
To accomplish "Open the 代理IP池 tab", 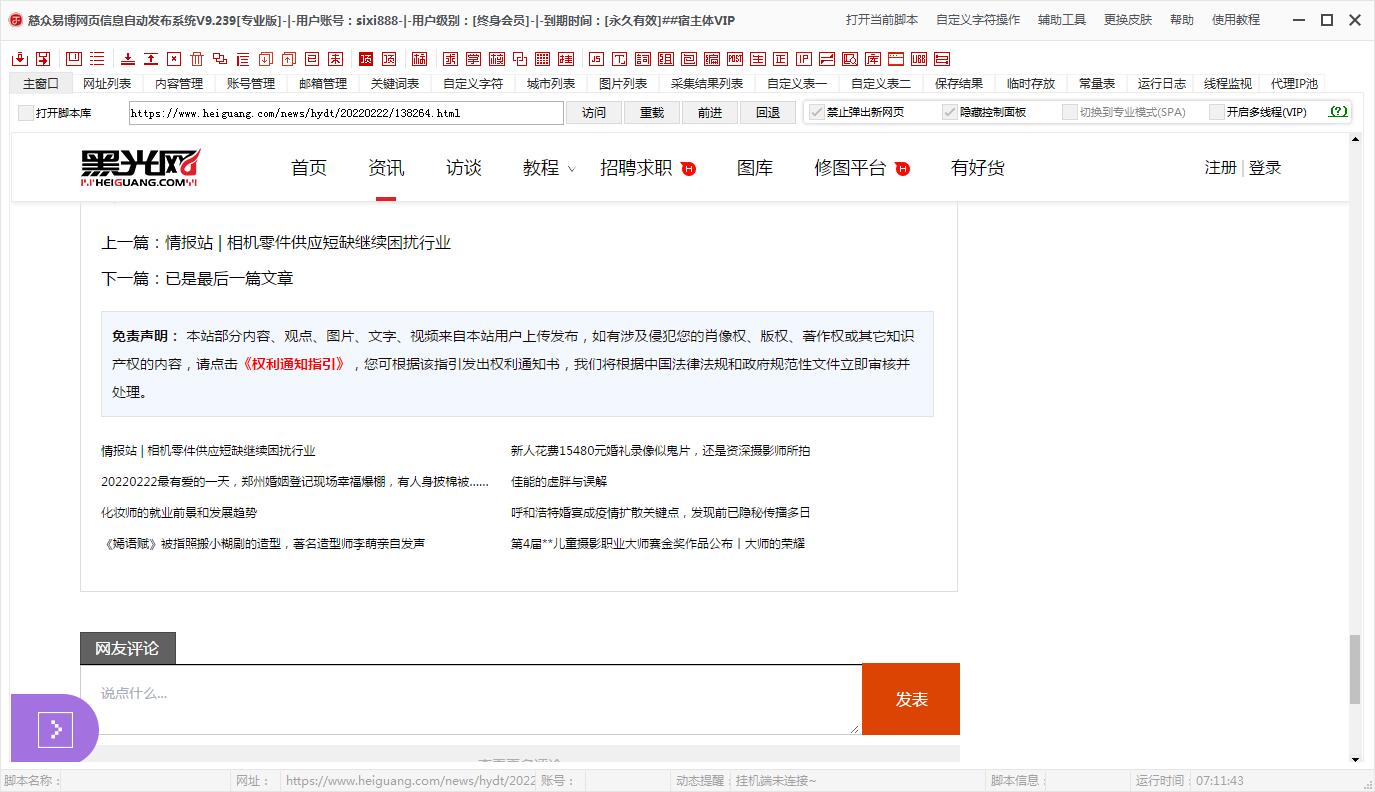I will point(1294,84).
